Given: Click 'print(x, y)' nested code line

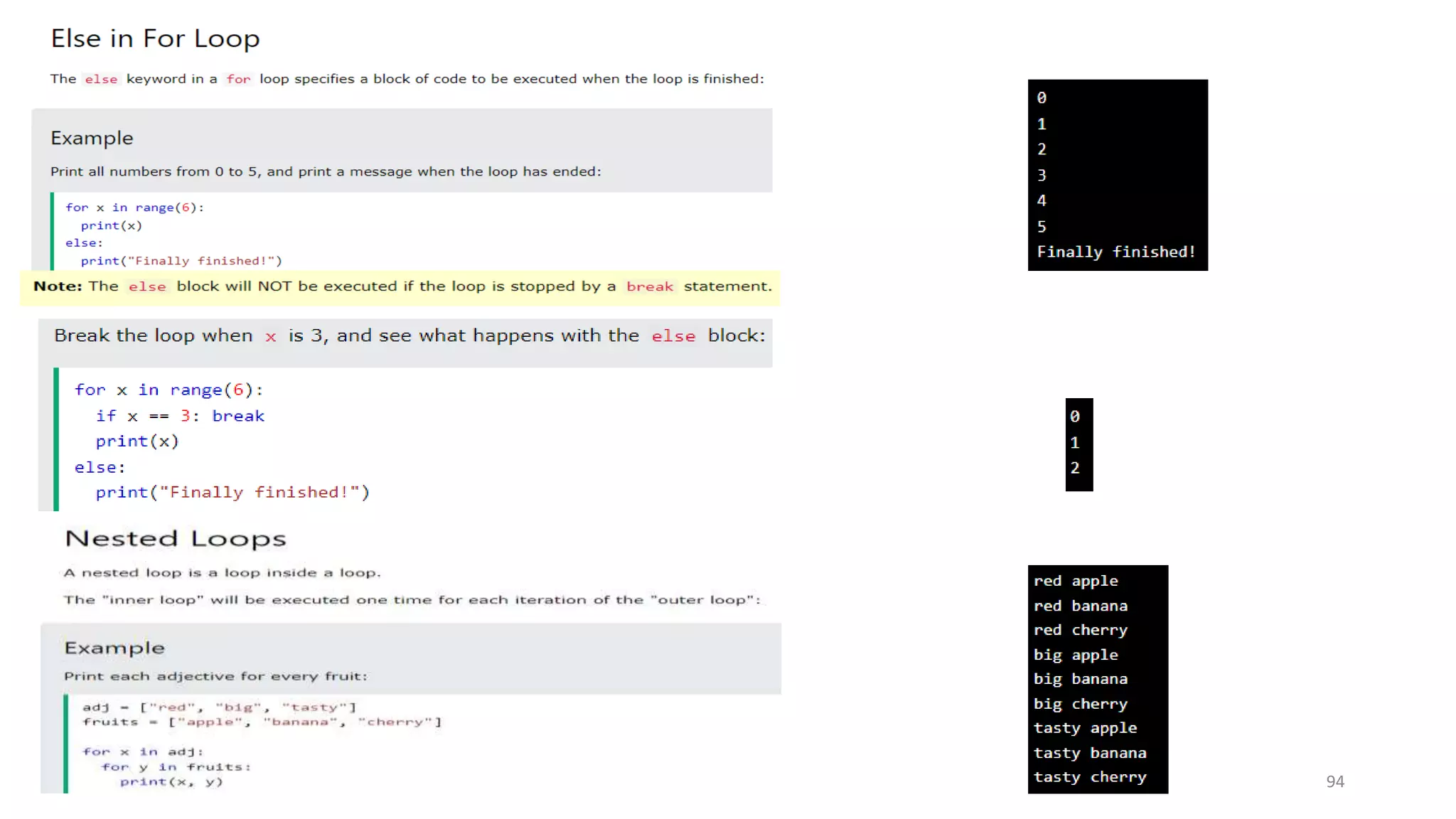Looking at the screenshot, I should coord(171,781).
